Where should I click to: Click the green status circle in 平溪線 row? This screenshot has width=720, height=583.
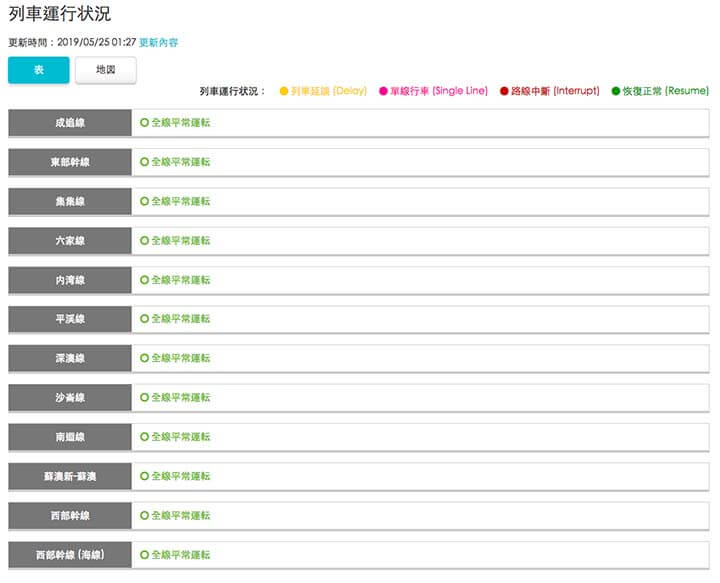point(144,319)
